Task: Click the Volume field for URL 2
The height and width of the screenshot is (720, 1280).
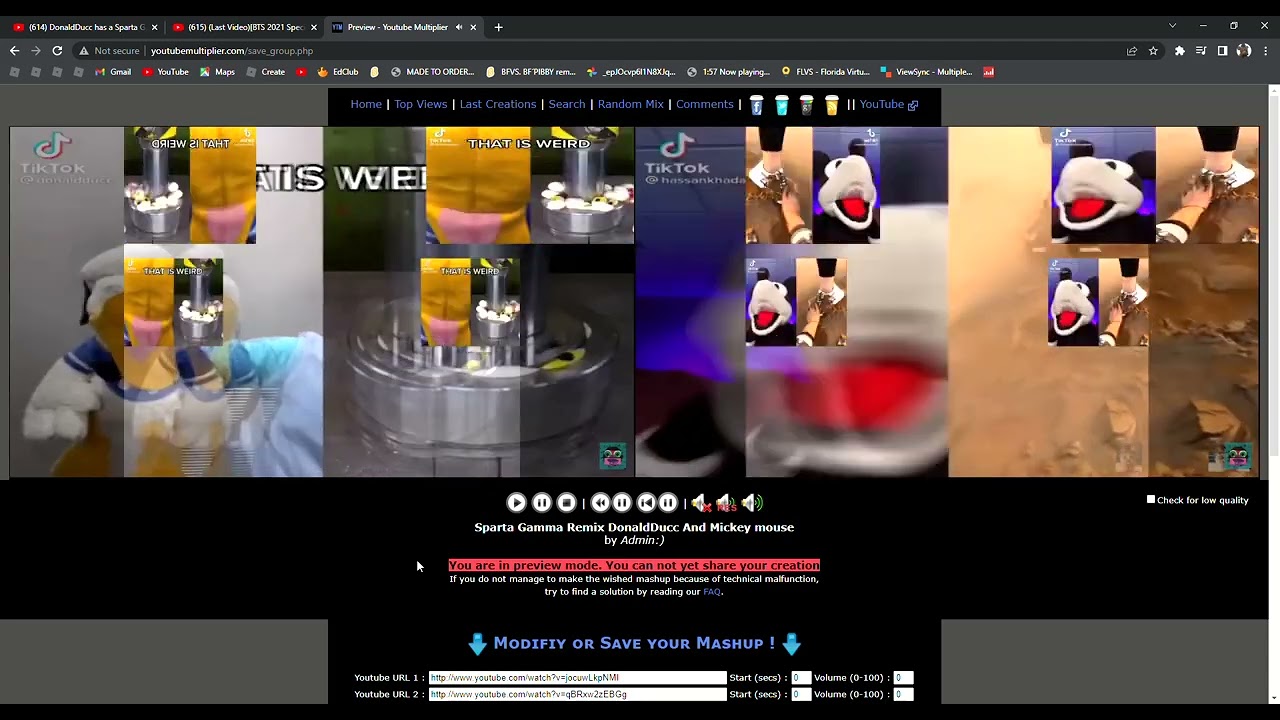Action: point(903,694)
